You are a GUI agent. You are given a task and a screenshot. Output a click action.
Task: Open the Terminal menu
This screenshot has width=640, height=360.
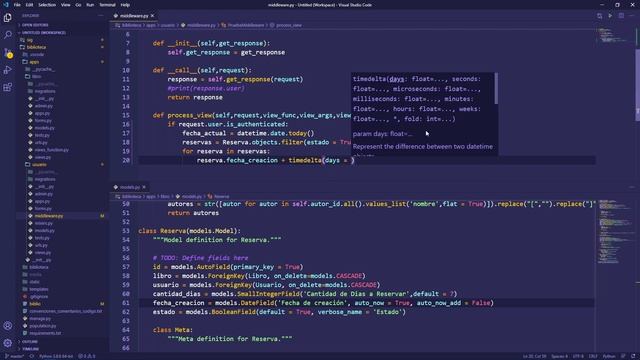(107, 5)
